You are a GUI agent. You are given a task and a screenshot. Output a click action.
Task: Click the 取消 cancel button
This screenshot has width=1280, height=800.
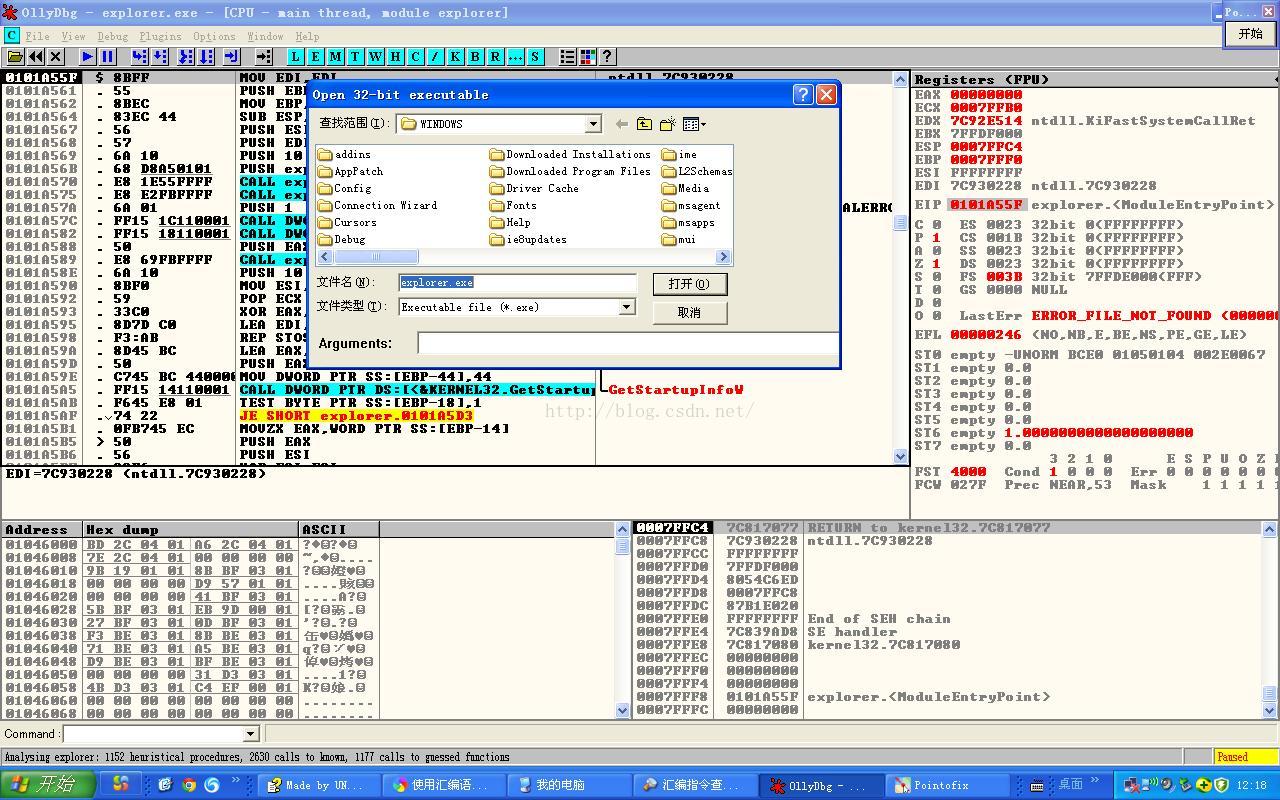[689, 313]
